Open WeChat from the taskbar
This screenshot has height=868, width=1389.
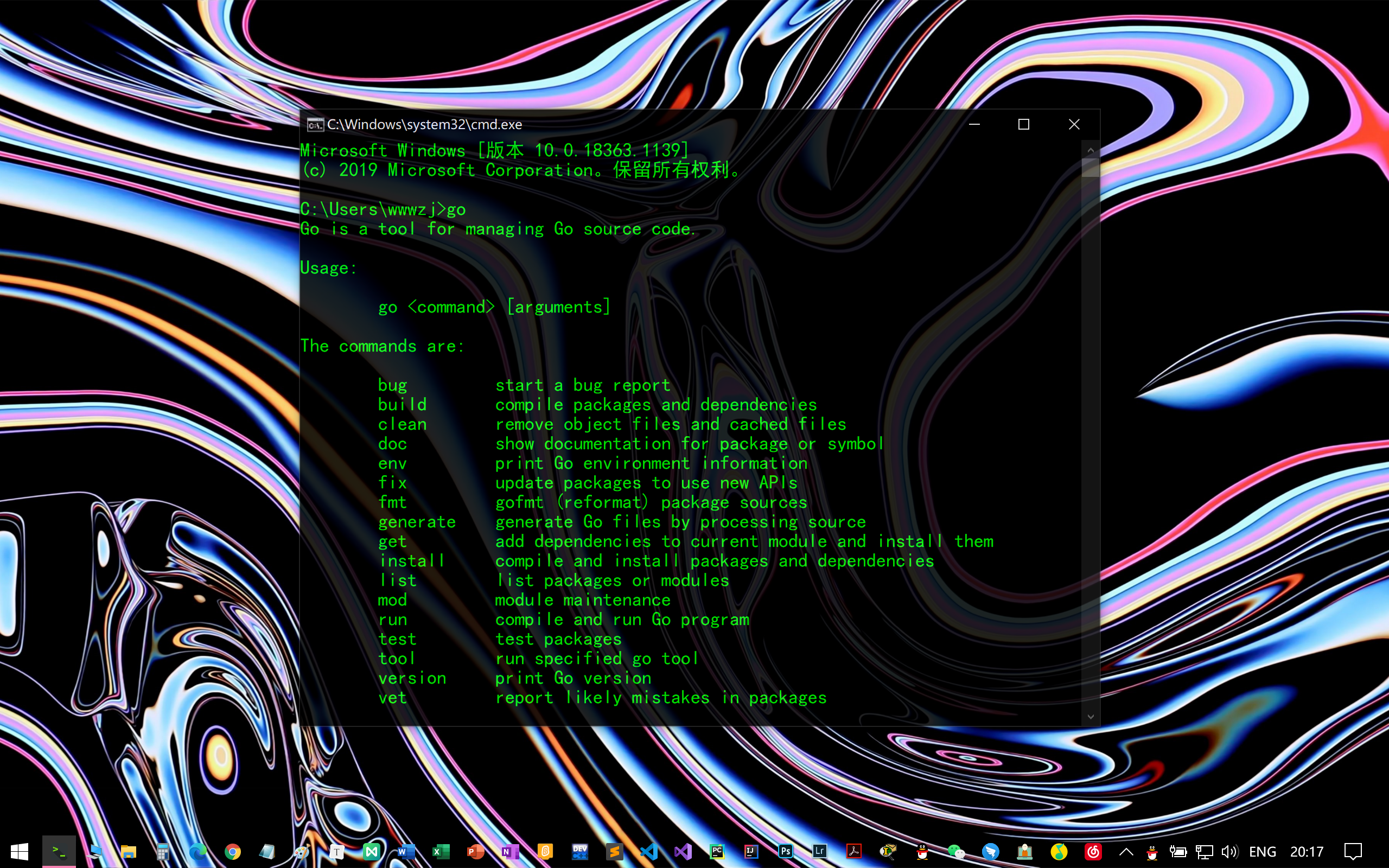point(955,851)
